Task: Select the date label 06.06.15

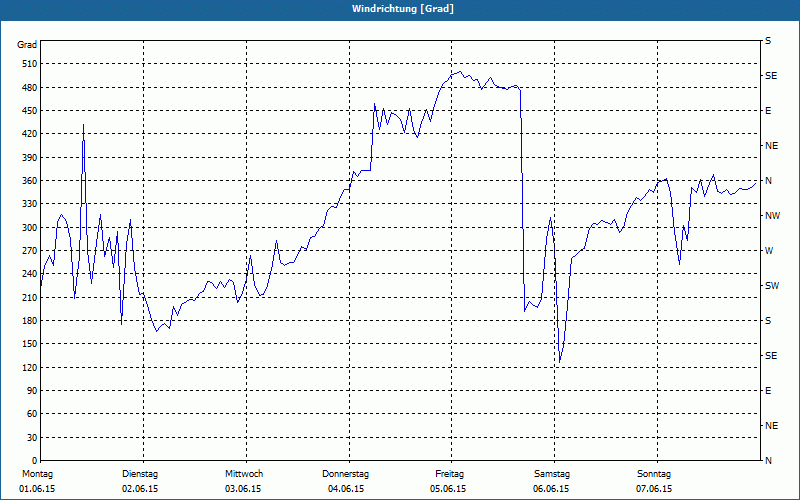Action: (x=551, y=489)
